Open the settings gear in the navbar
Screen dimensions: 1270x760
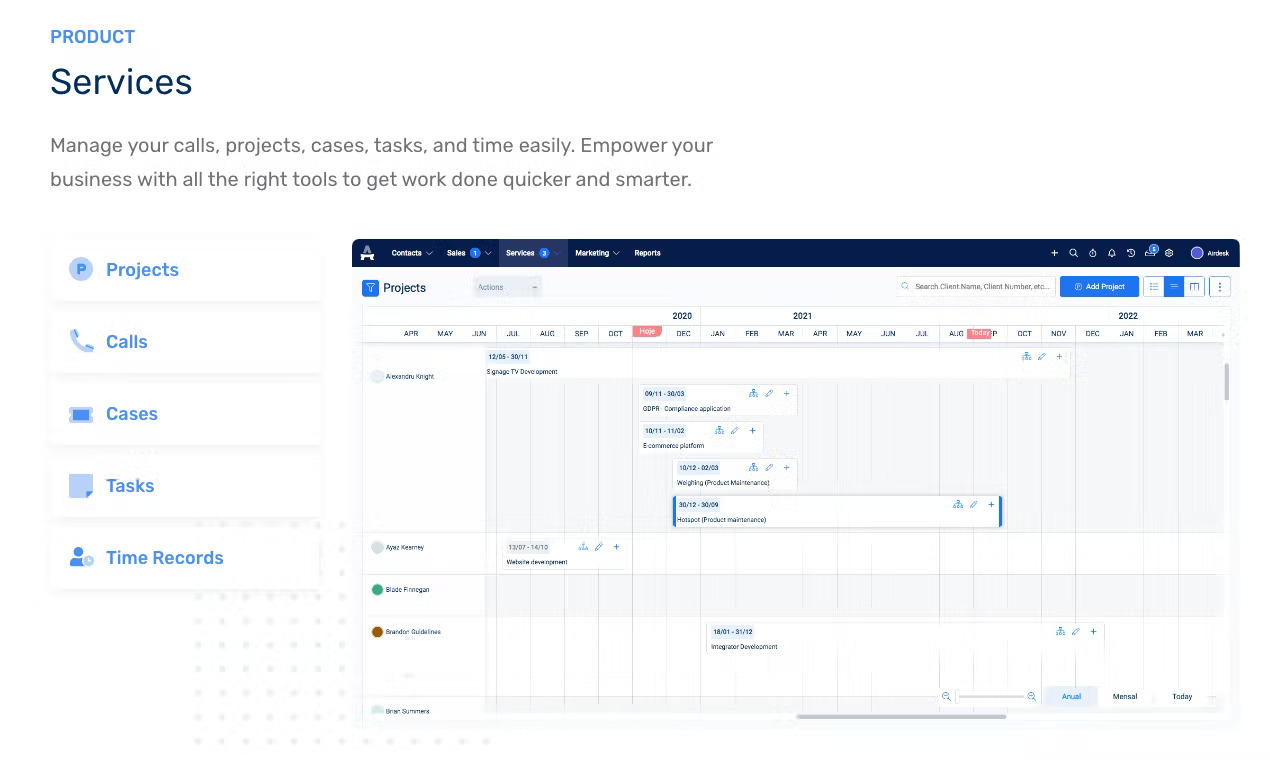(x=1168, y=253)
